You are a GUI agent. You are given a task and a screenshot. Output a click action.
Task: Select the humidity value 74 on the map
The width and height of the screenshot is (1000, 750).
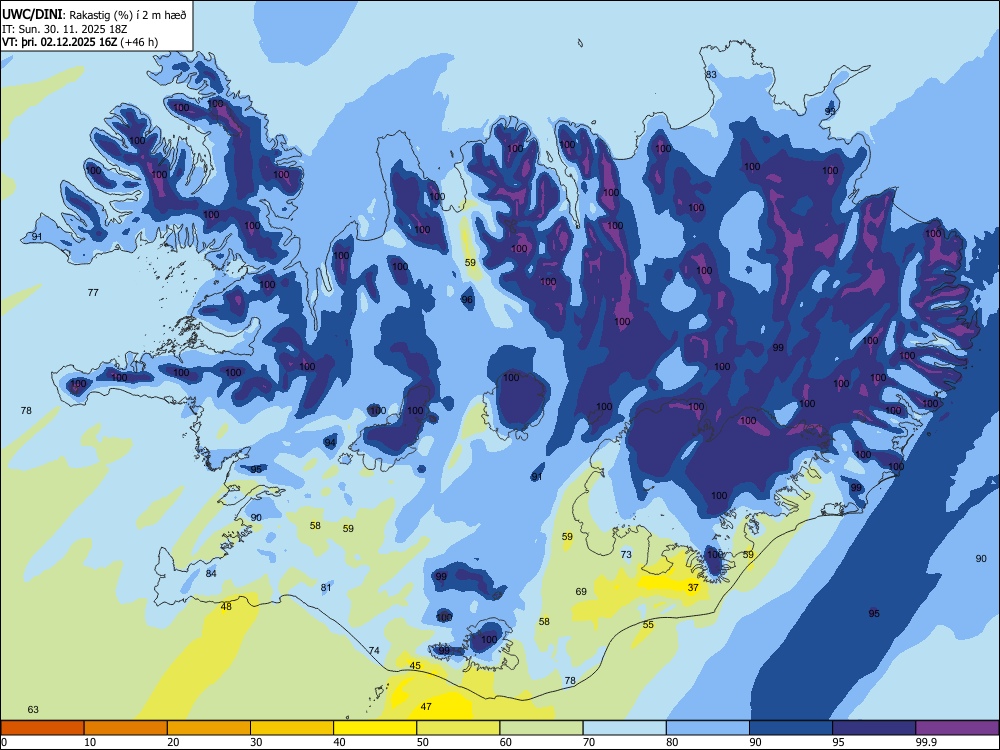click(374, 651)
